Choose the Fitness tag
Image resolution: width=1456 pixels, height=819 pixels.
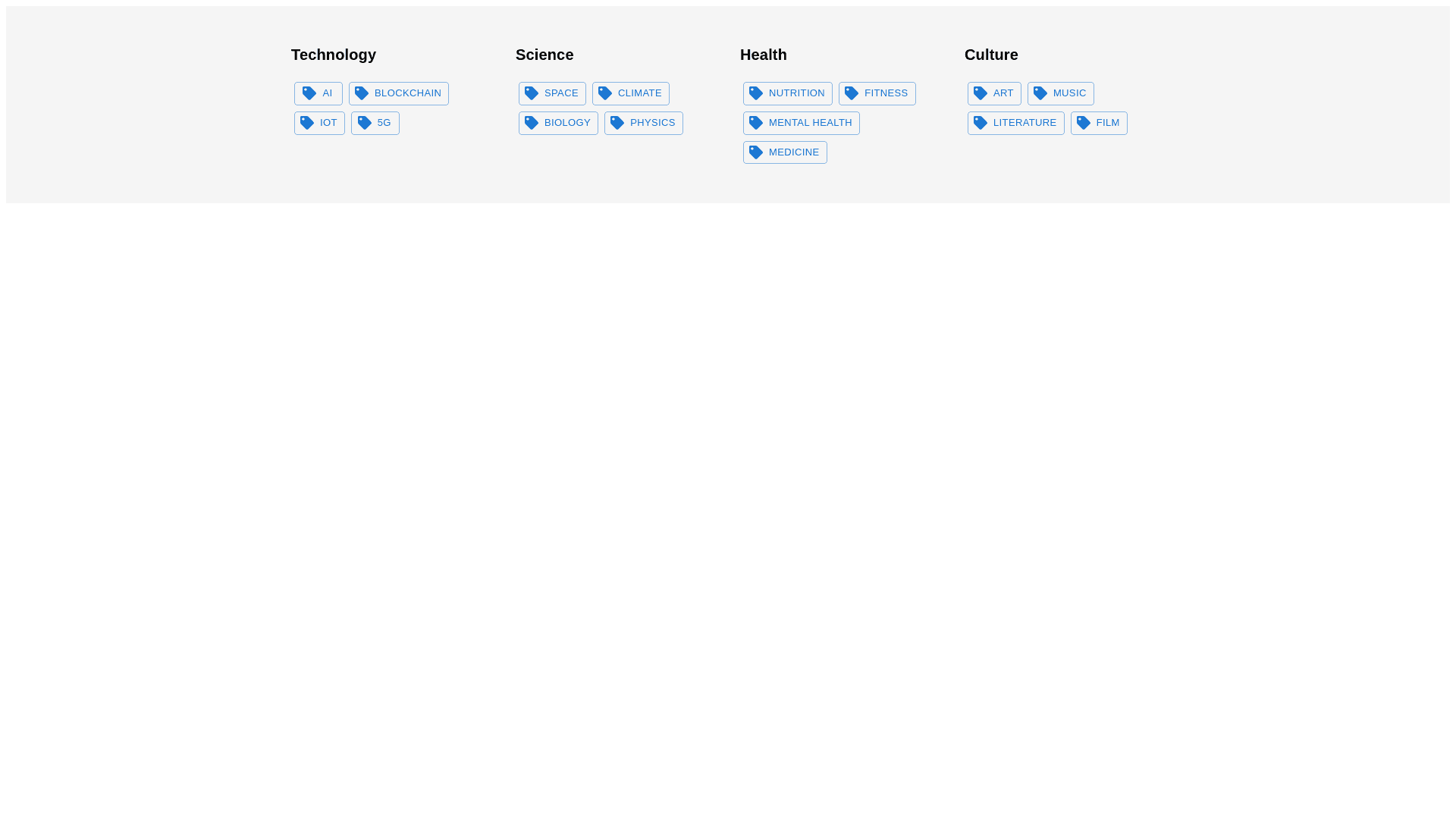tap(877, 93)
